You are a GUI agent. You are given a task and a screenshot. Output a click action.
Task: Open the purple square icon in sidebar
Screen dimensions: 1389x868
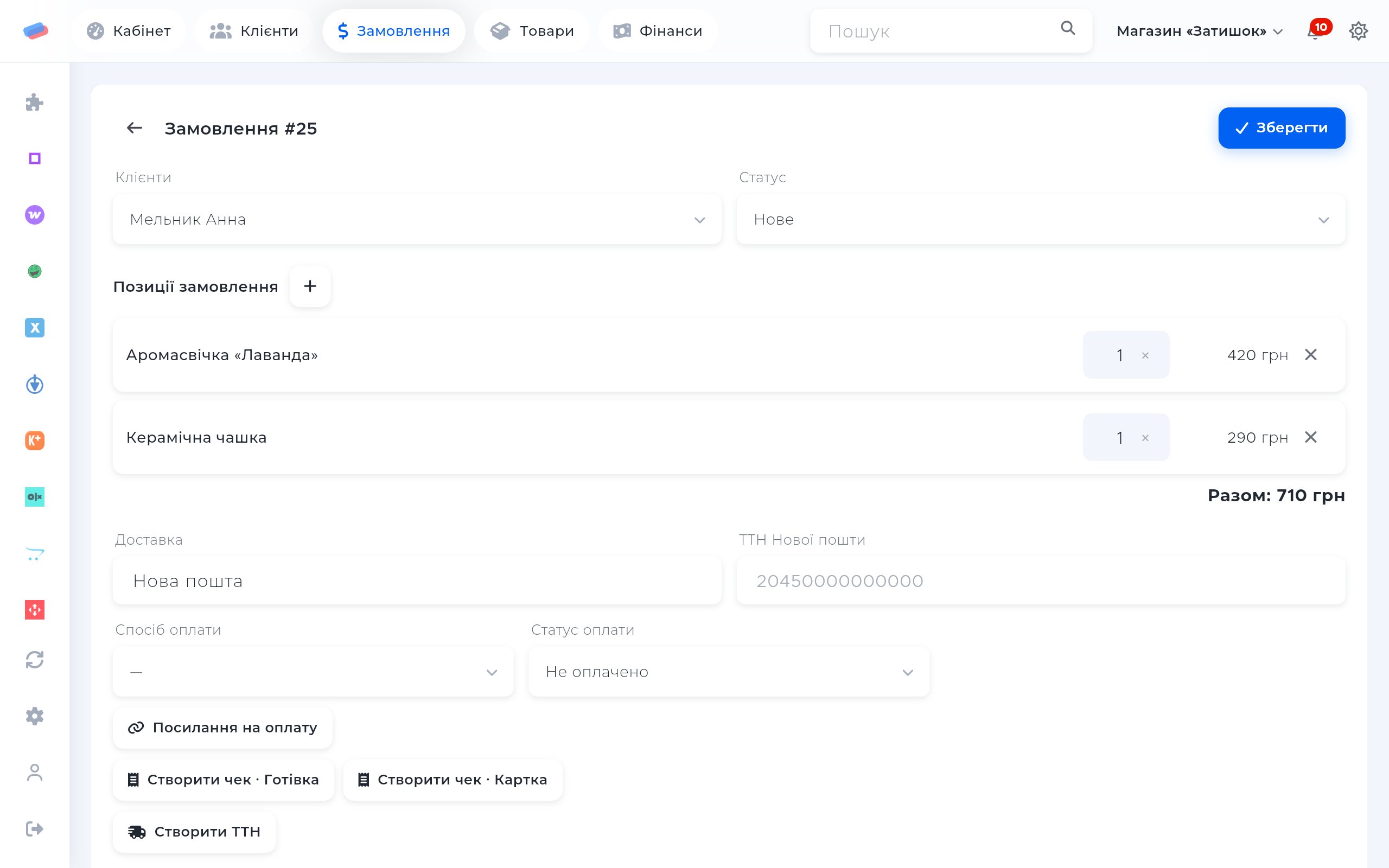[34, 158]
